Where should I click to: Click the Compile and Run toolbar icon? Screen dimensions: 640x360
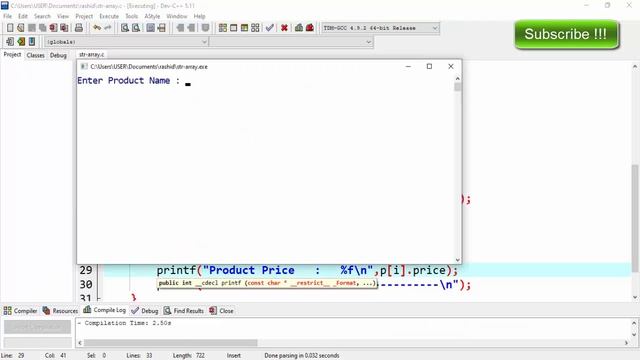click(x=244, y=28)
